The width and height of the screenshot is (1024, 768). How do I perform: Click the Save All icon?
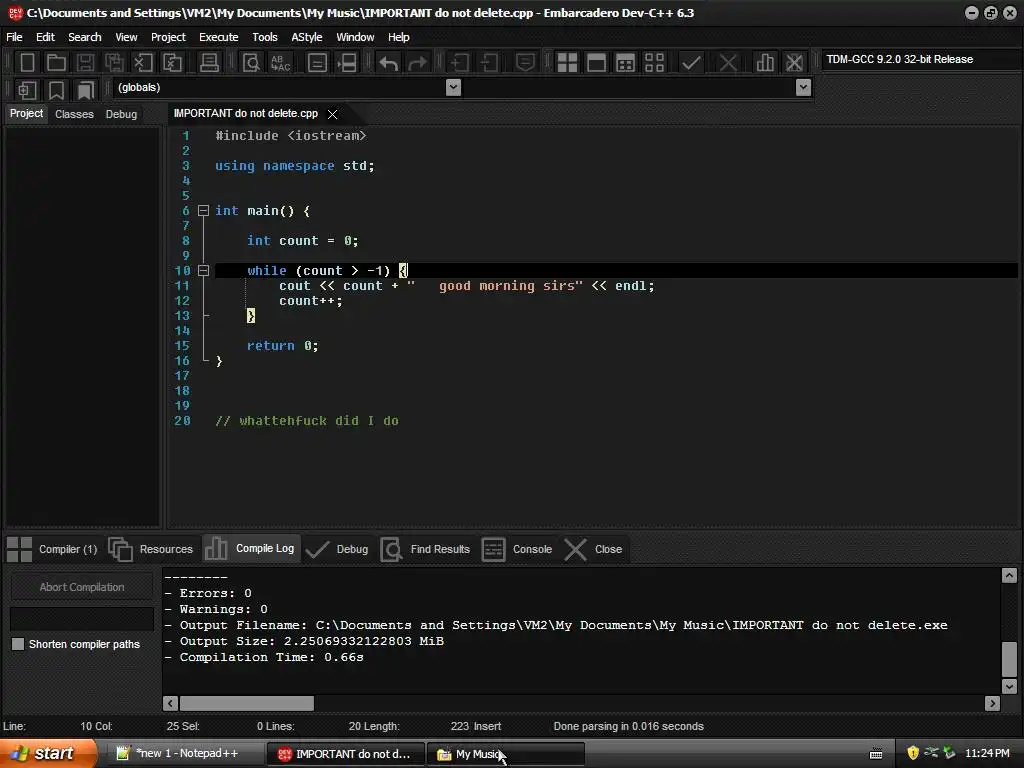[x=114, y=63]
